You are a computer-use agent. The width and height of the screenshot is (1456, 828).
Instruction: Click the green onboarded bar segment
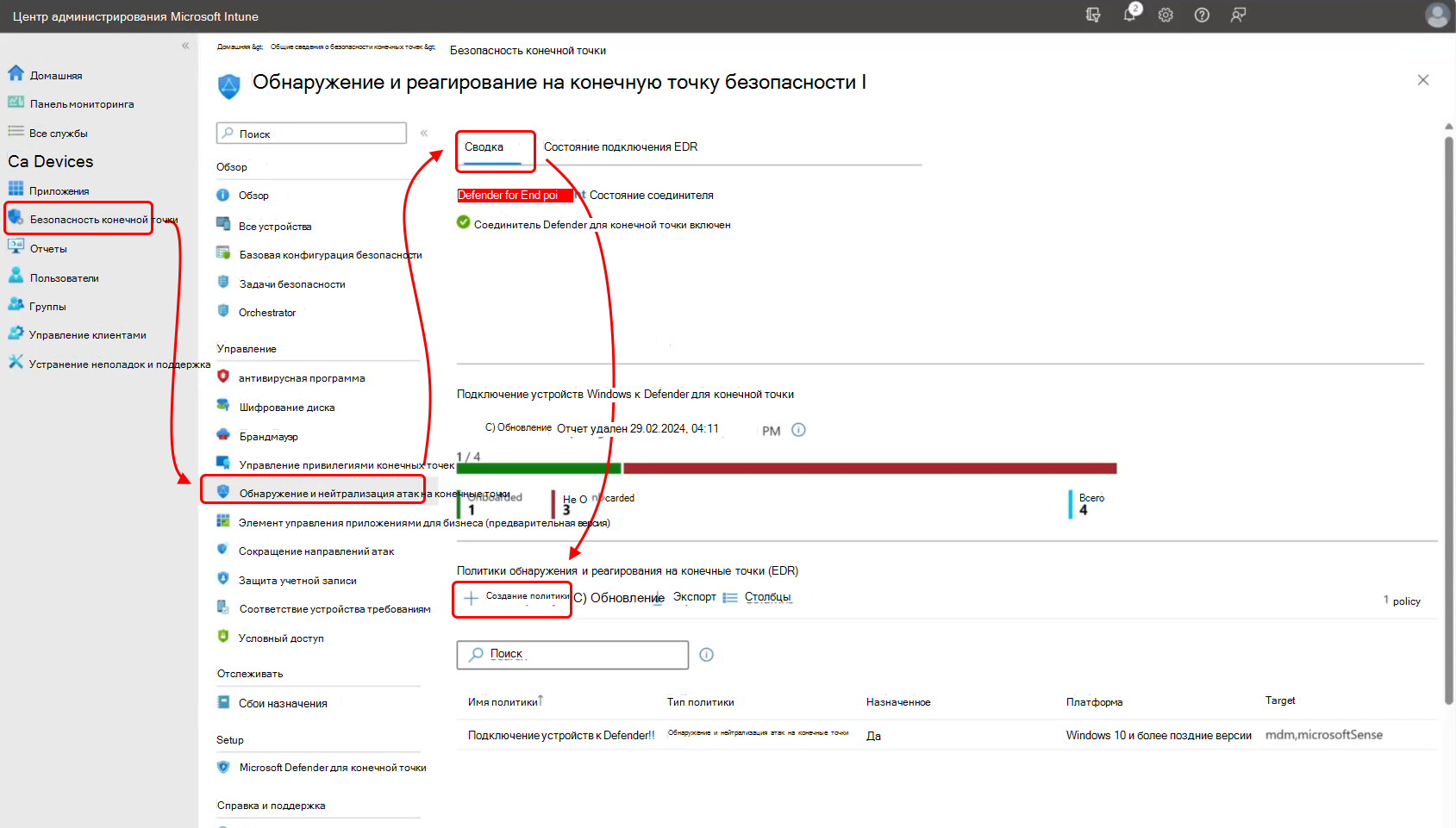click(x=539, y=468)
